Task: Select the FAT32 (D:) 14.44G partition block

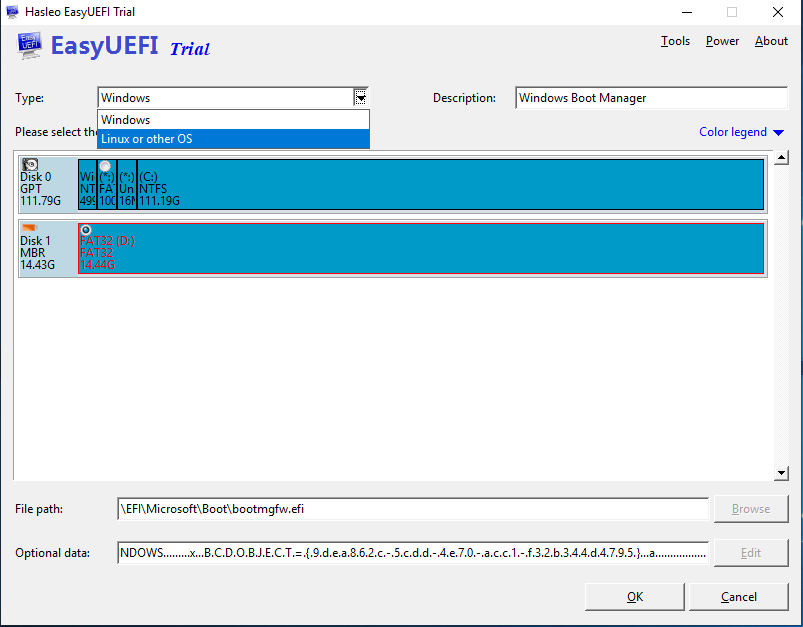Action: (x=421, y=248)
